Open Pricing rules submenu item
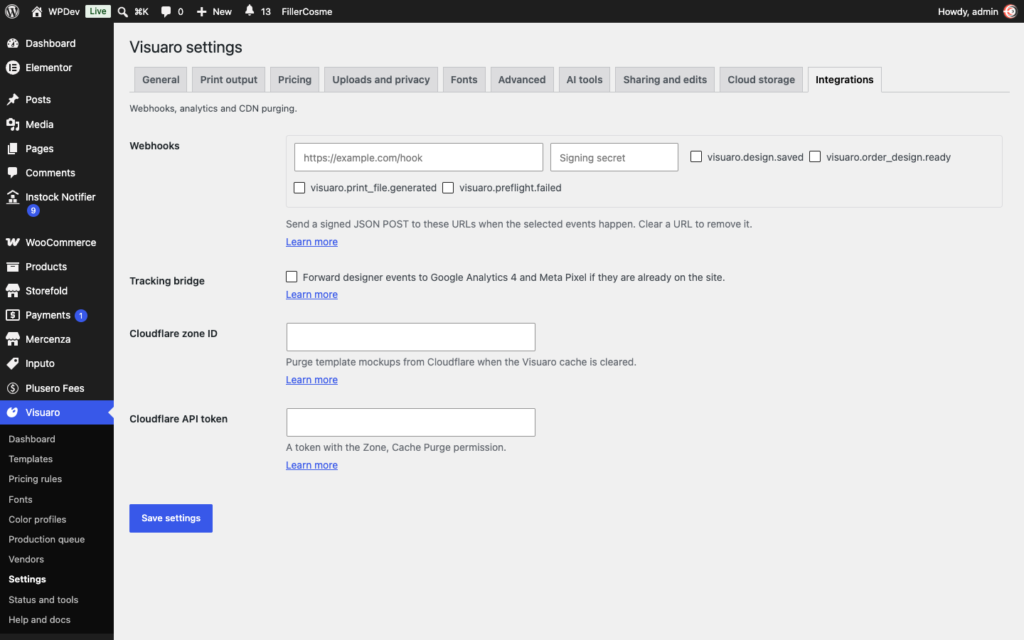This screenshot has height=640, width=1024. [x=35, y=479]
